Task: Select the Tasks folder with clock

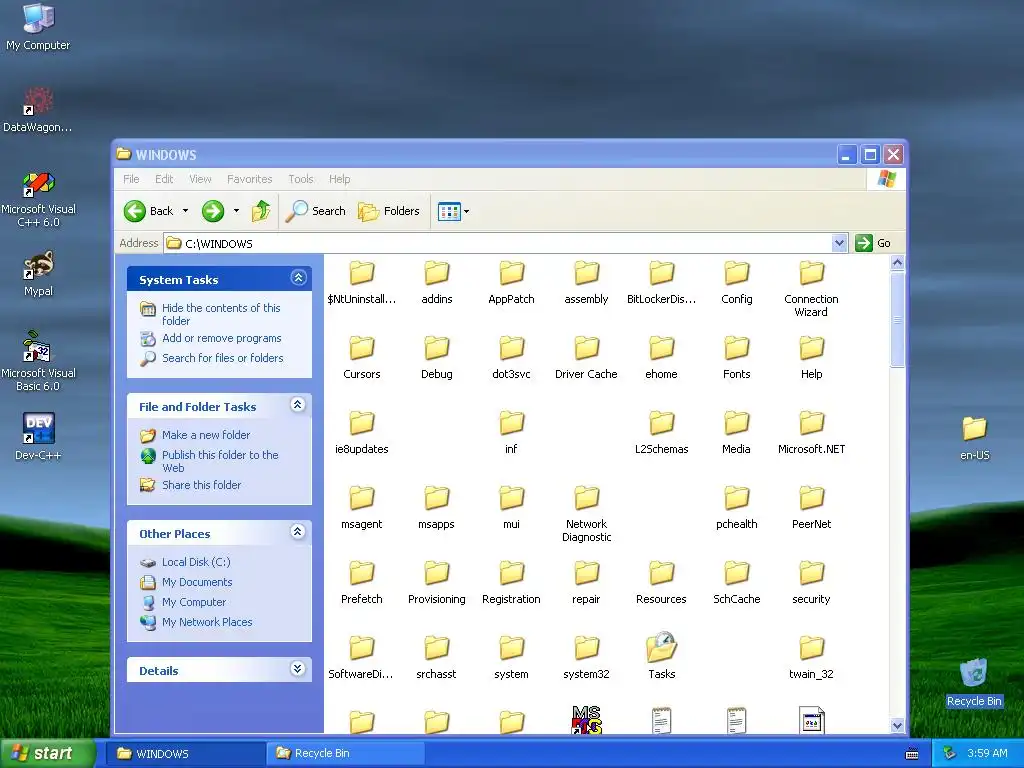Action: point(662,656)
